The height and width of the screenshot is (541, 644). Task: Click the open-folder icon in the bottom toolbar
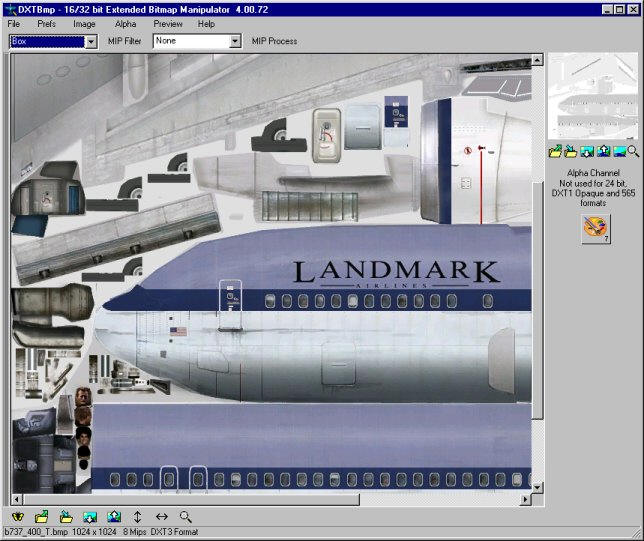click(x=42, y=517)
